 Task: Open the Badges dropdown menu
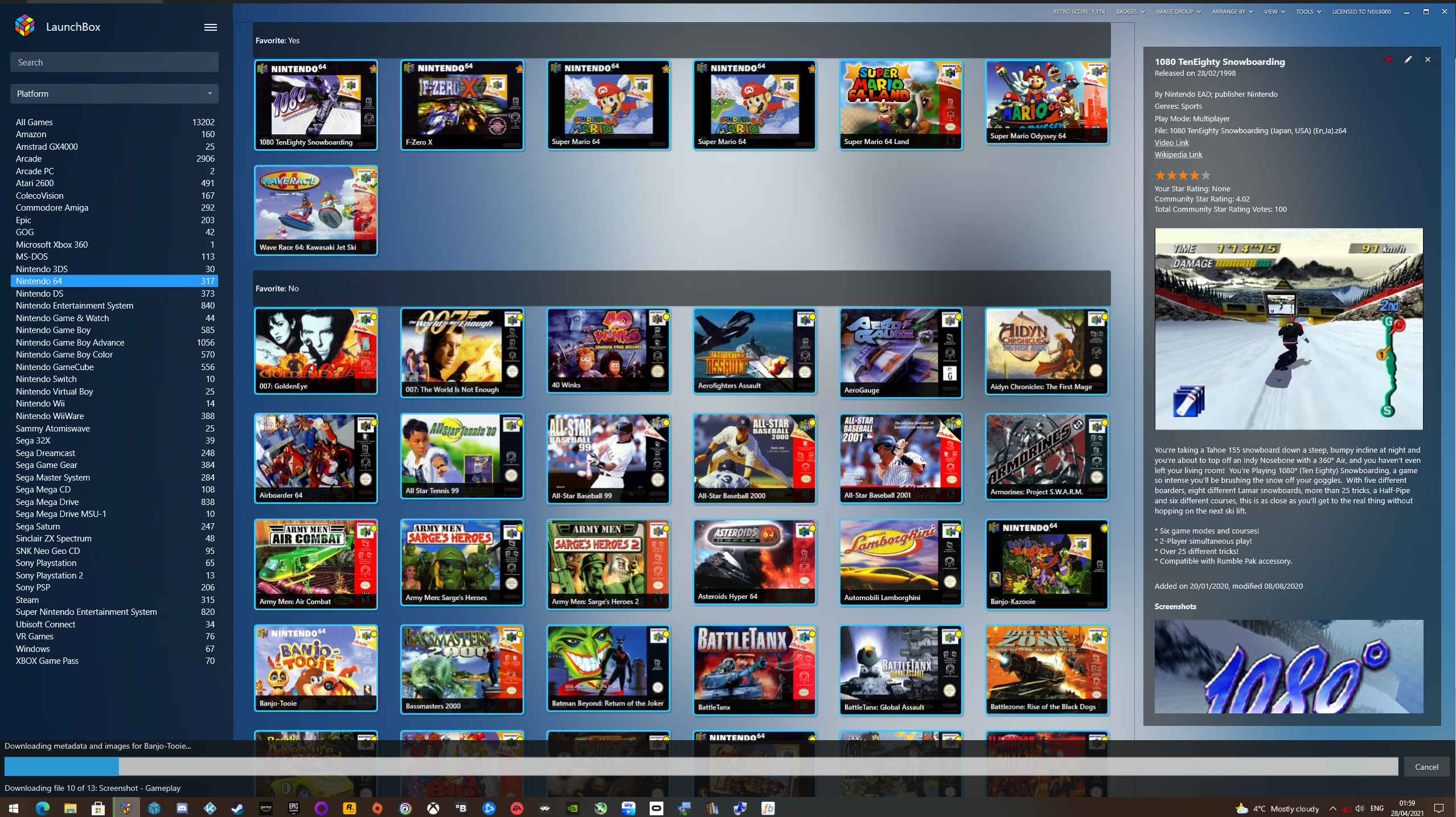pos(1130,11)
